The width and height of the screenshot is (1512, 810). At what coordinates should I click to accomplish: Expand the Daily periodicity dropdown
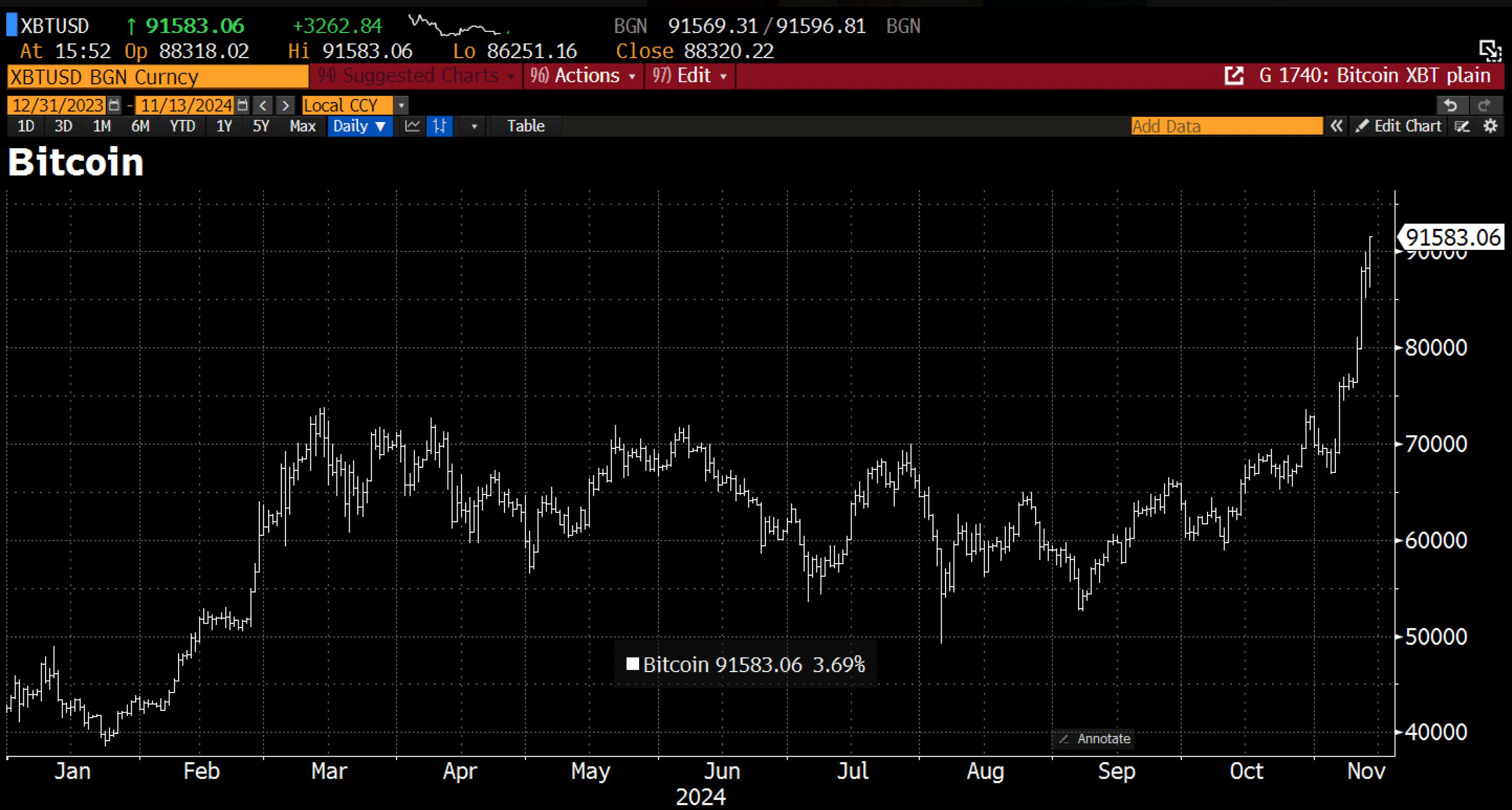point(359,126)
